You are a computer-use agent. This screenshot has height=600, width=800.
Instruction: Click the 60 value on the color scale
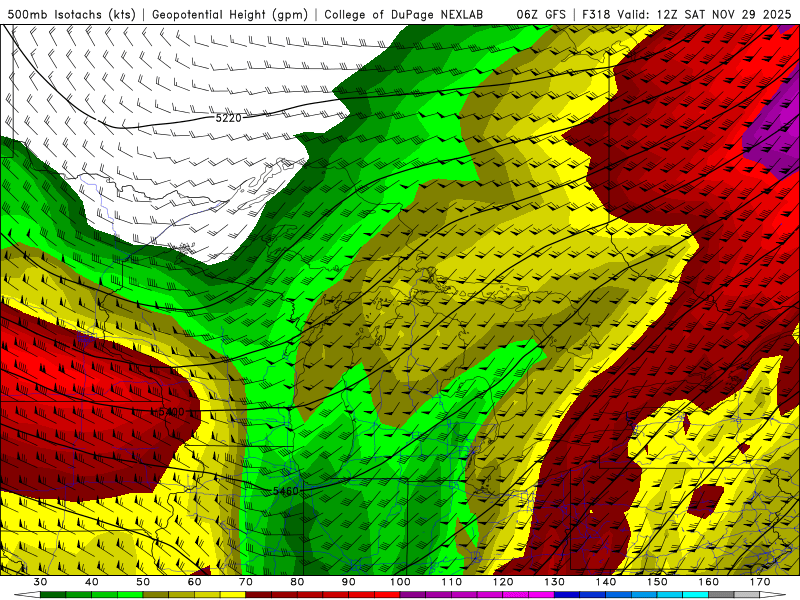point(194,582)
